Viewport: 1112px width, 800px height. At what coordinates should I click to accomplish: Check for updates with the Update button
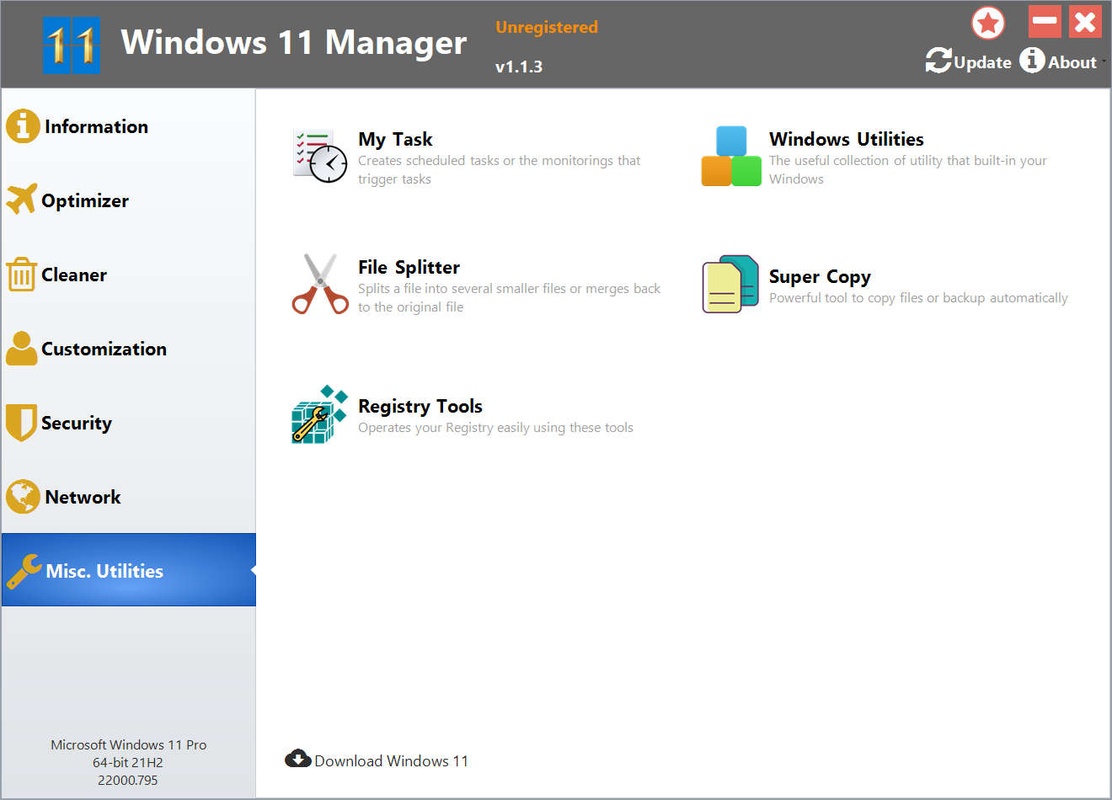pyautogui.click(x=968, y=61)
